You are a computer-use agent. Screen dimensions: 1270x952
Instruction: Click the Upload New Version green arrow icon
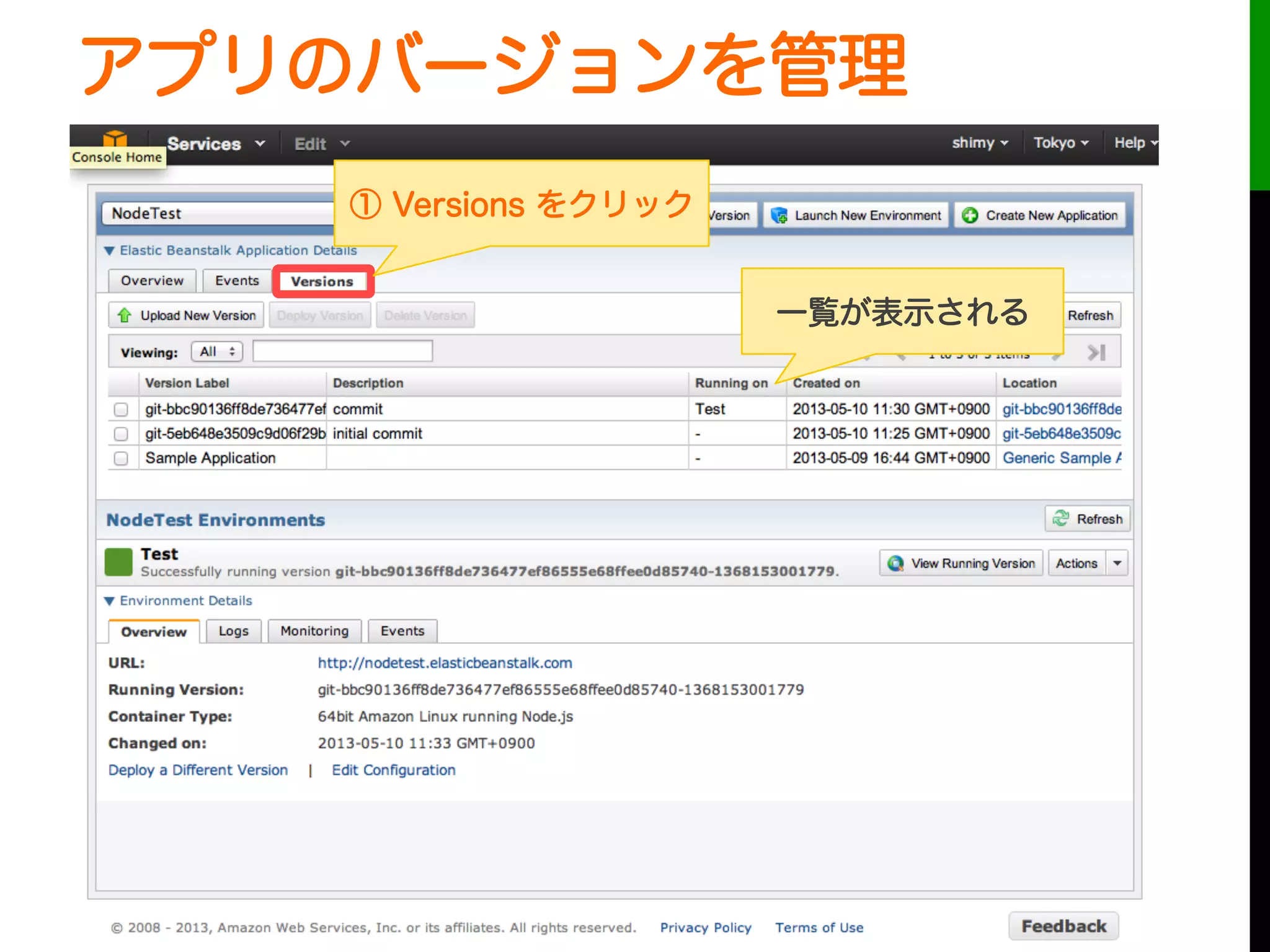pos(125,315)
